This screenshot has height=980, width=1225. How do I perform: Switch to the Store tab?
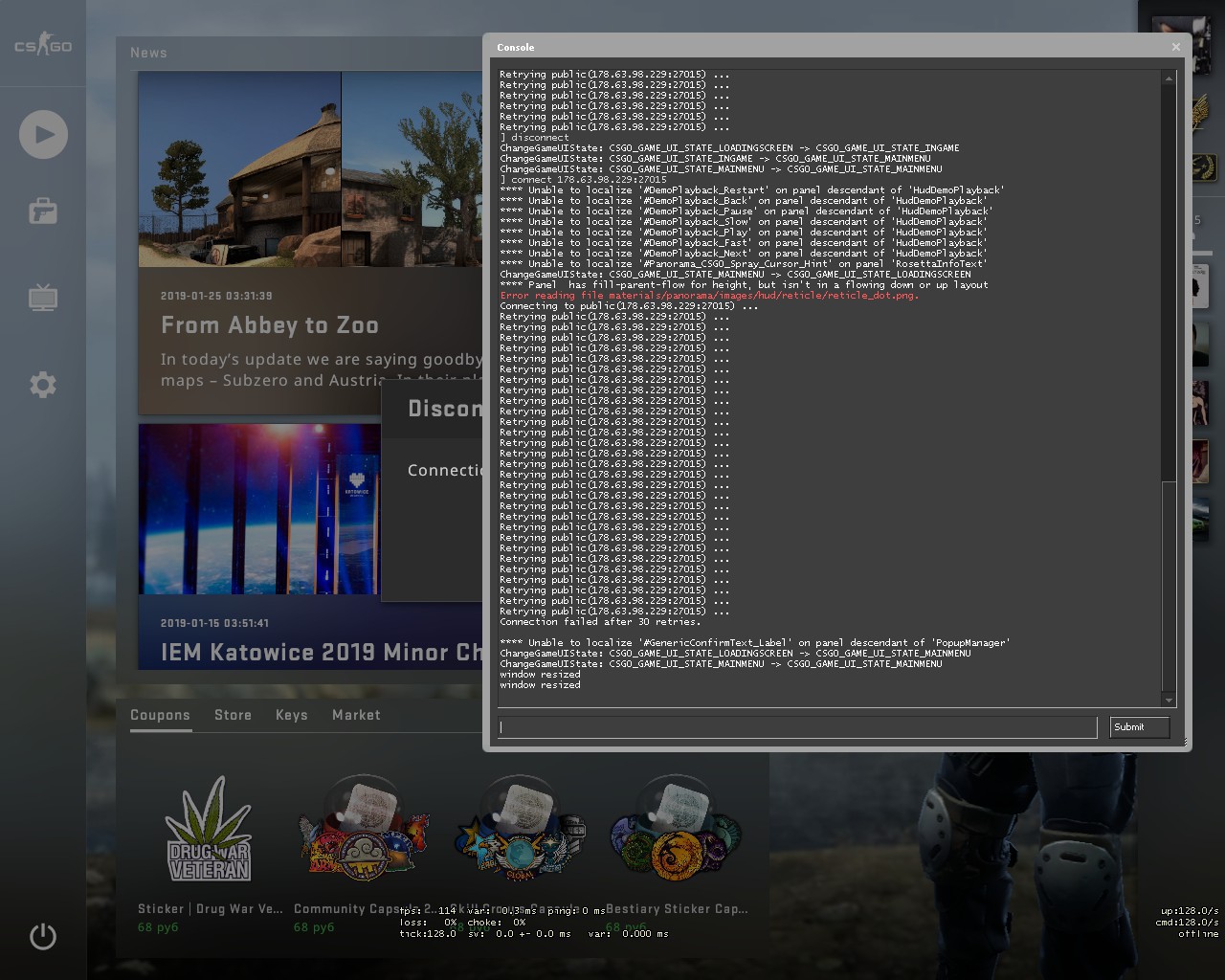coord(234,715)
